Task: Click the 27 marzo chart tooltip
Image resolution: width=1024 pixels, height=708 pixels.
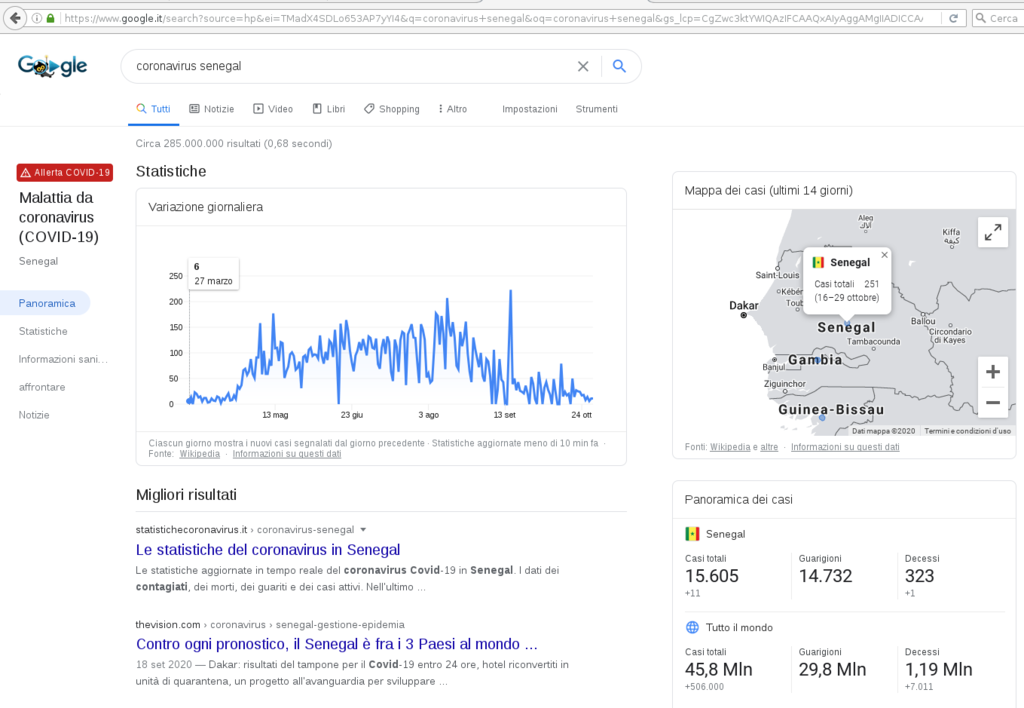Action: tap(214, 274)
